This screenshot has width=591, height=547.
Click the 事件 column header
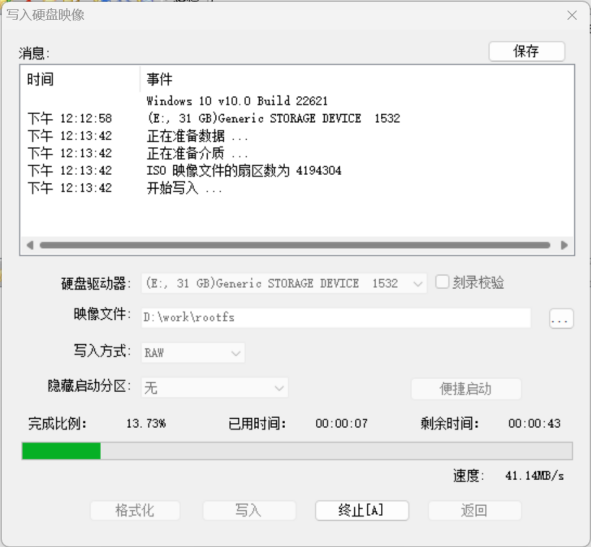357,80
